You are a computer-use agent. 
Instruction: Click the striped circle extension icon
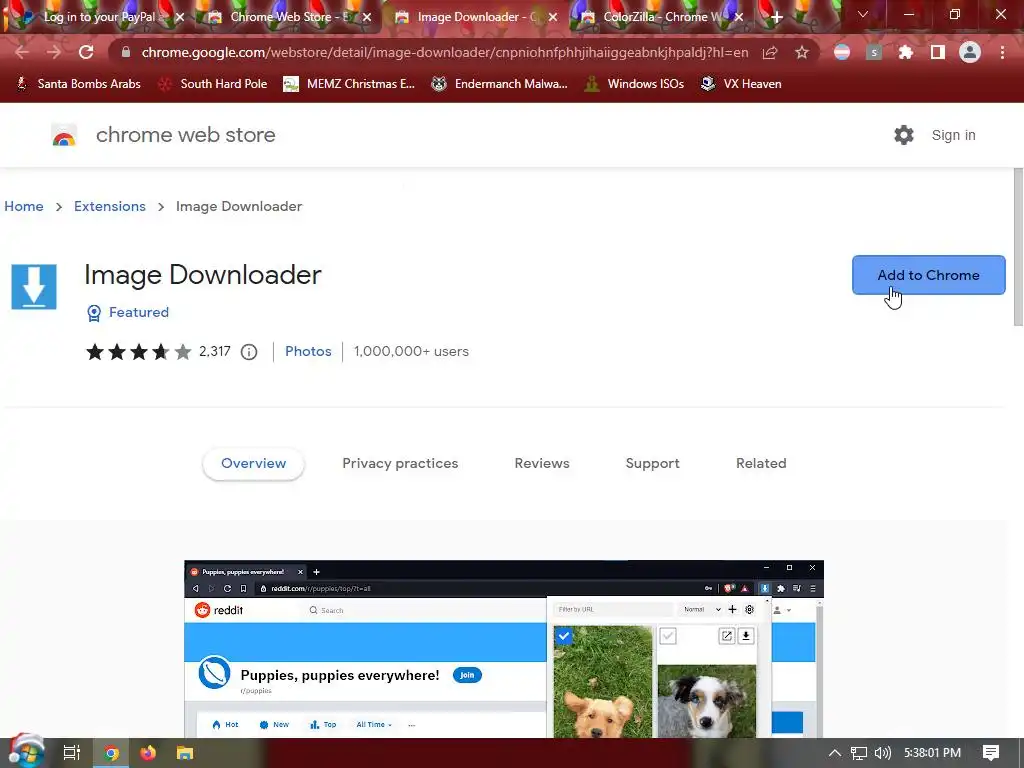point(842,52)
